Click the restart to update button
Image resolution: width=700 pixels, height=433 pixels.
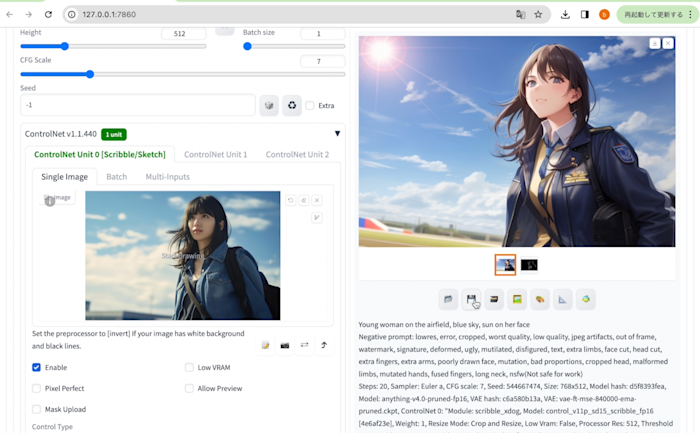pyautogui.click(x=653, y=14)
